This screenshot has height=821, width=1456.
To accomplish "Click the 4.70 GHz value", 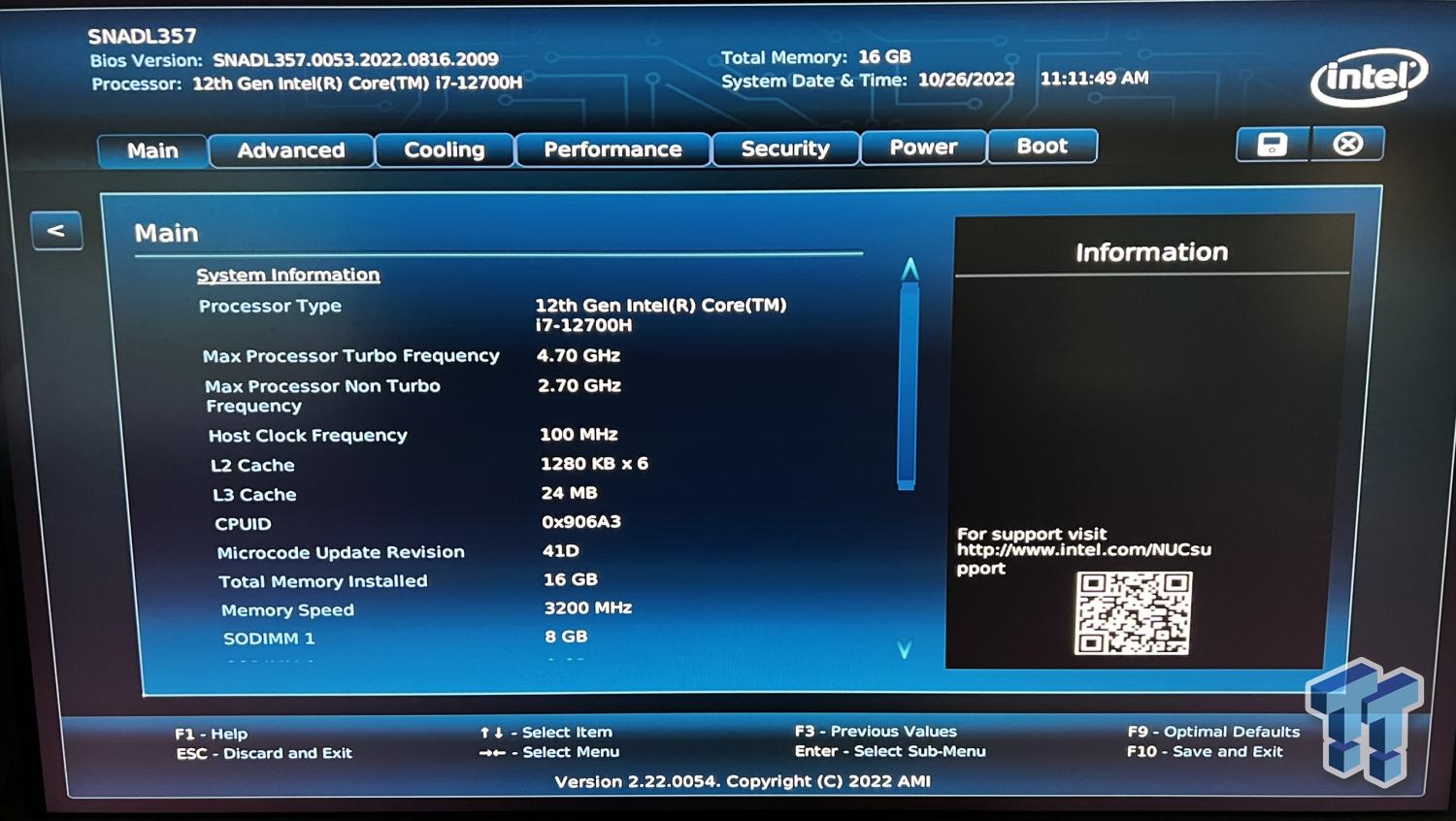I will coord(579,355).
